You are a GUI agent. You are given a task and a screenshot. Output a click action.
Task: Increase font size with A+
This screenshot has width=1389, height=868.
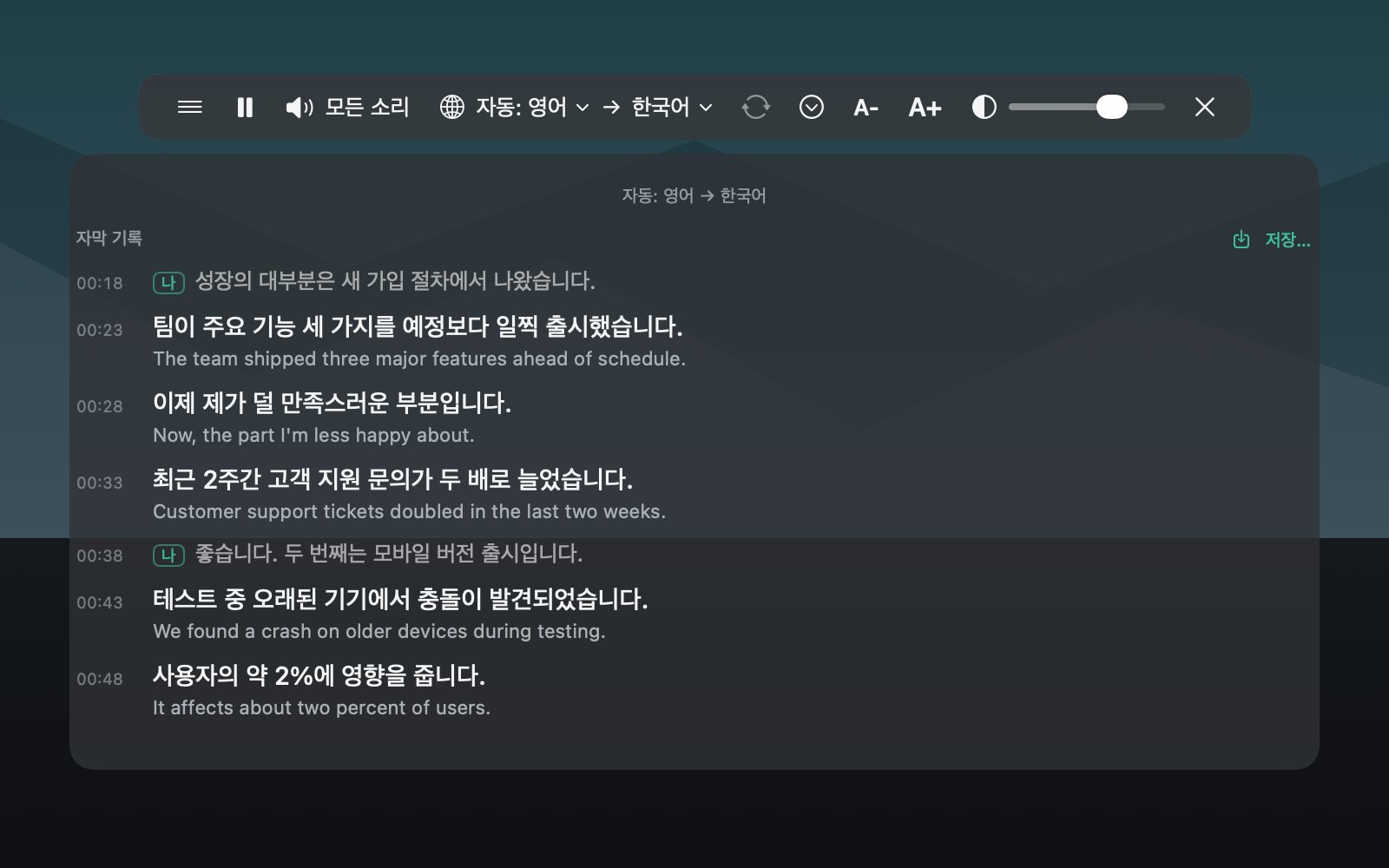pos(925,108)
